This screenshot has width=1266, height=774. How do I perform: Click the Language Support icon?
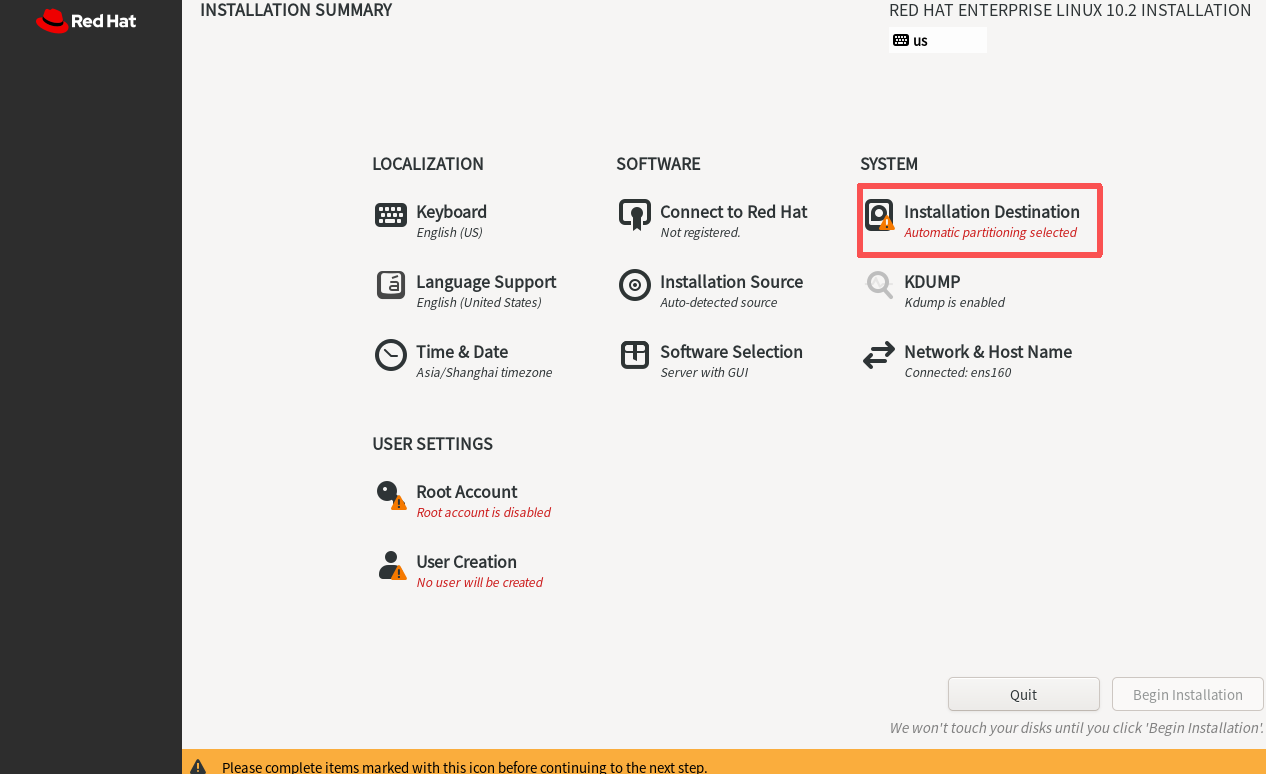391,285
